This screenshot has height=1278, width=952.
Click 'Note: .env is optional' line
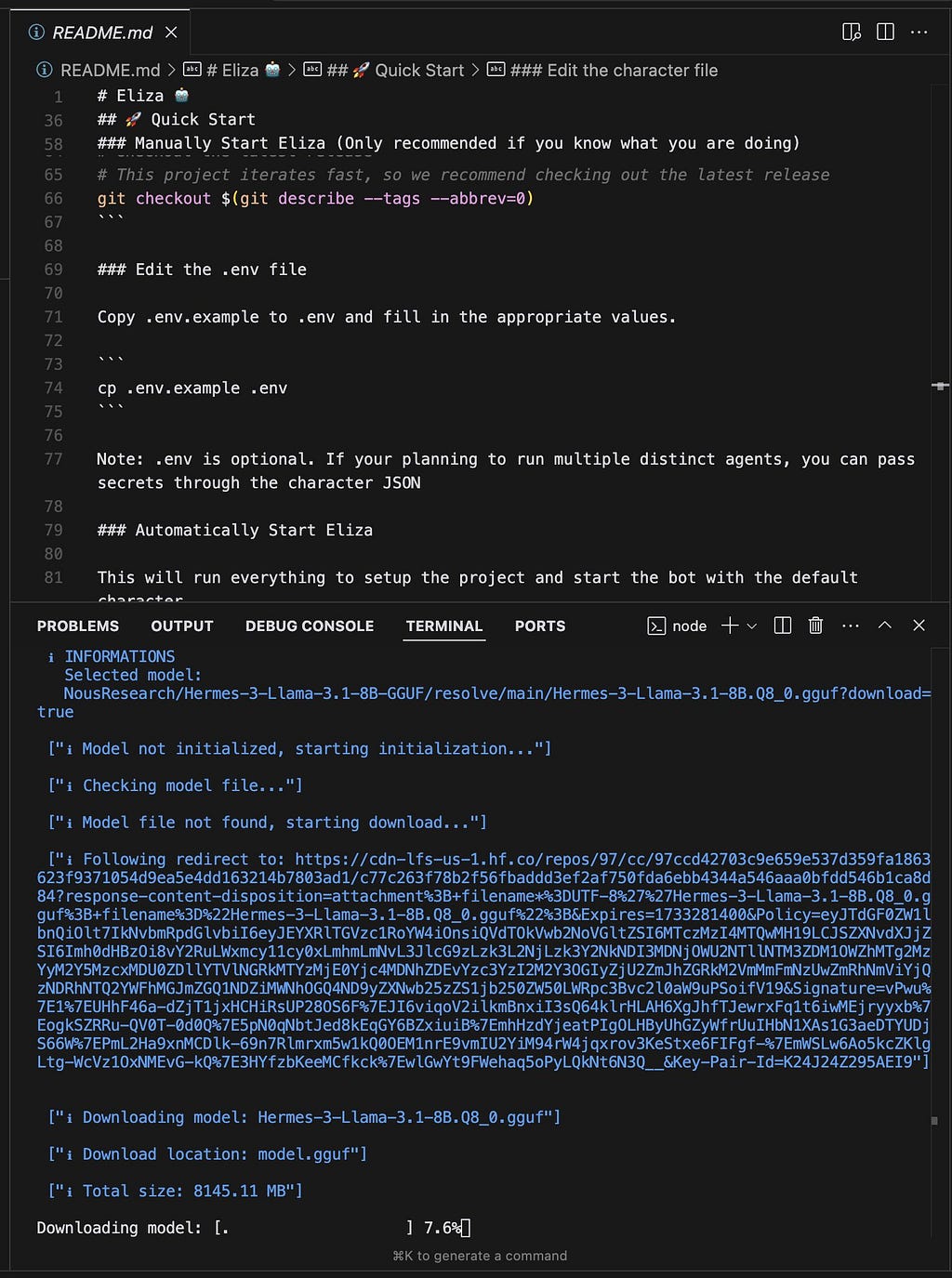point(506,470)
